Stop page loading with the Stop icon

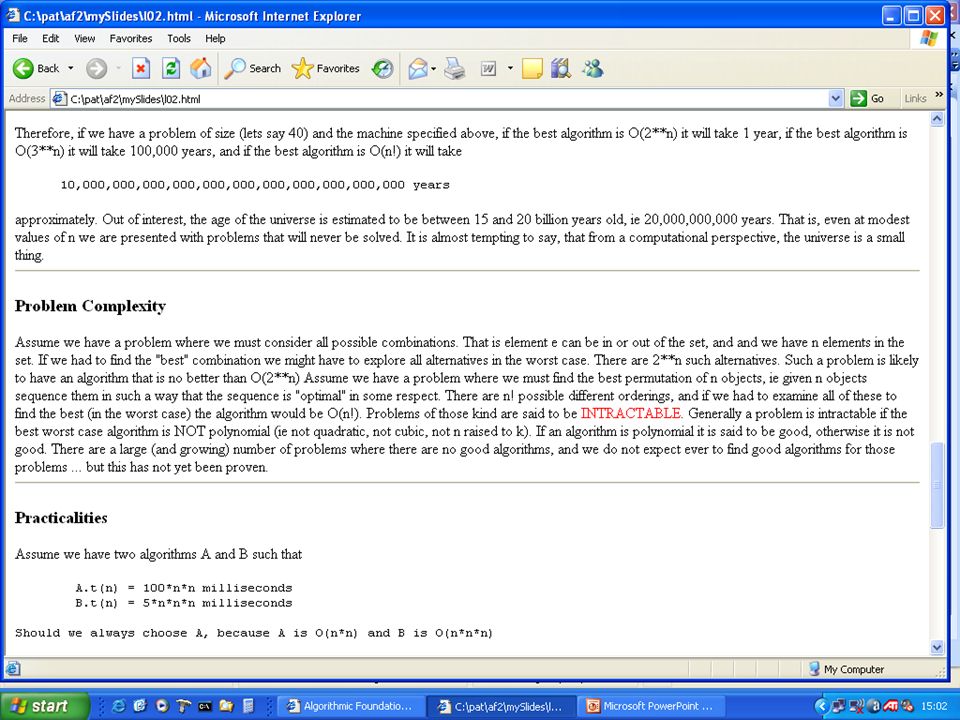(x=141, y=69)
